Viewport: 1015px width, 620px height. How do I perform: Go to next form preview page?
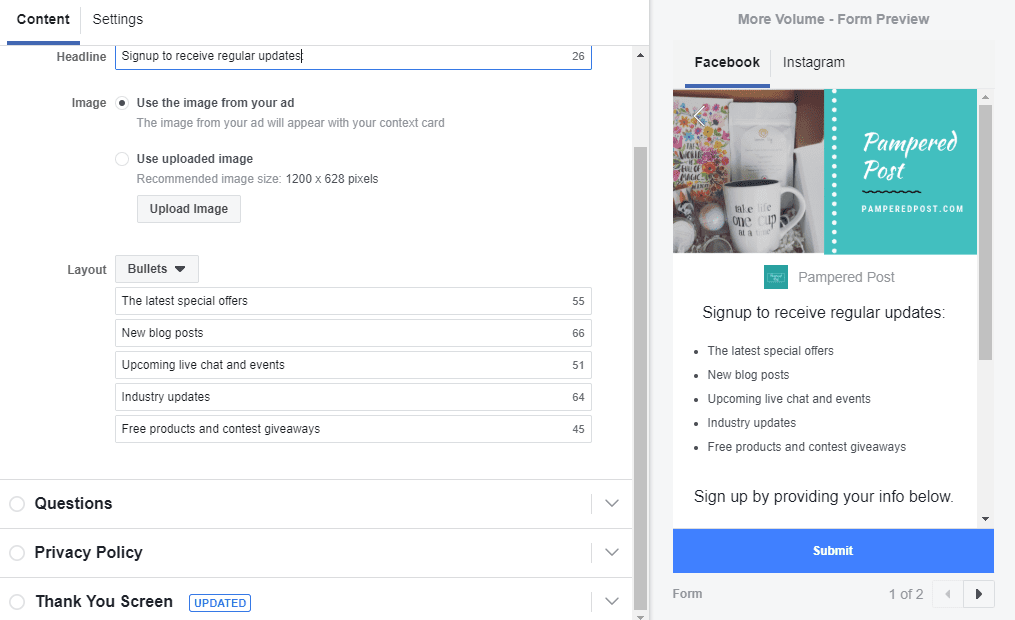point(978,593)
